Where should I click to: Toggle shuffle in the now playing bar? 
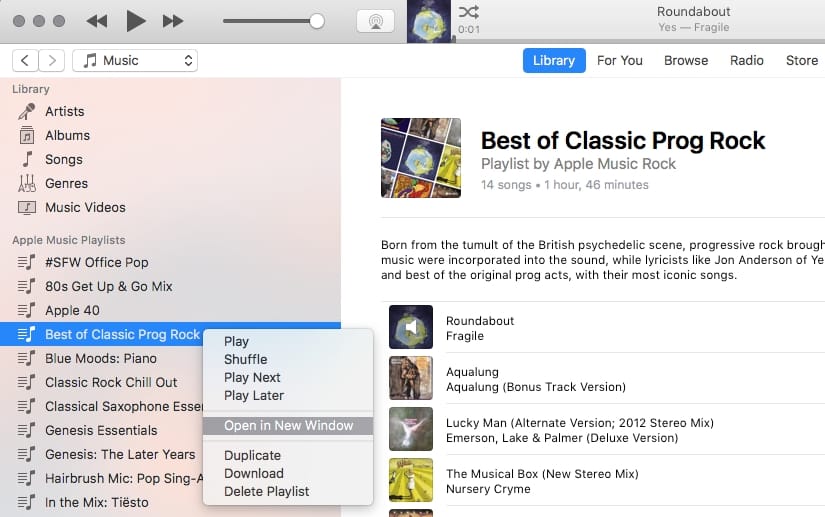click(x=468, y=12)
